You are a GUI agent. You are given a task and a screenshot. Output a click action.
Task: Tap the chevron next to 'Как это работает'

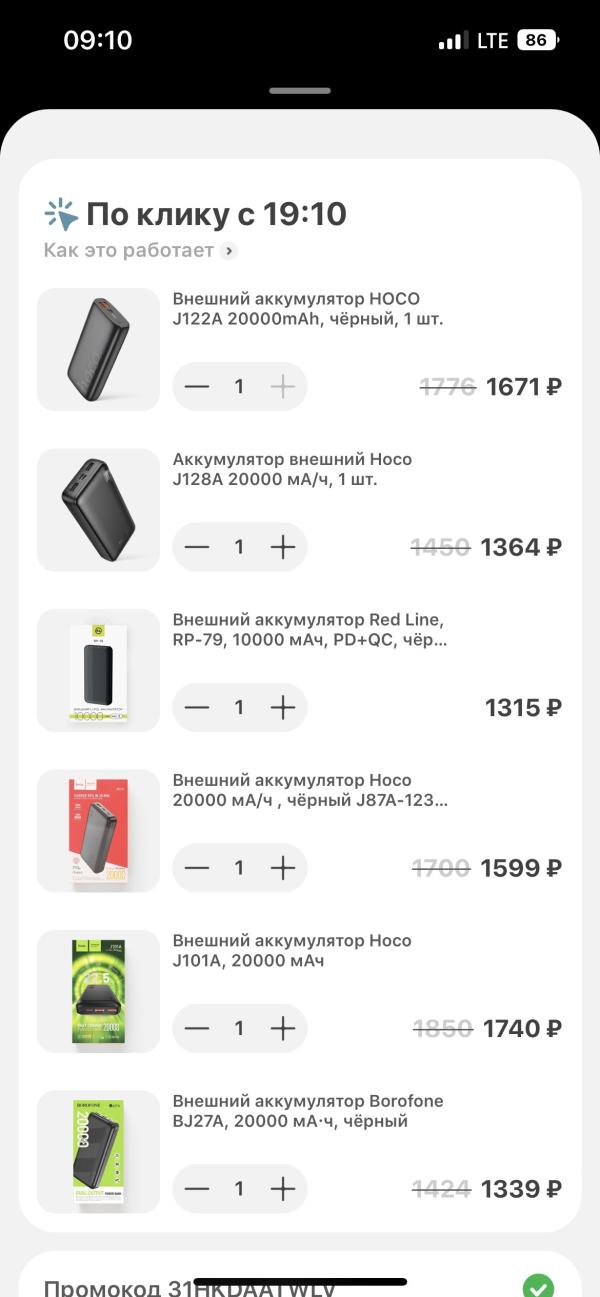pos(229,251)
